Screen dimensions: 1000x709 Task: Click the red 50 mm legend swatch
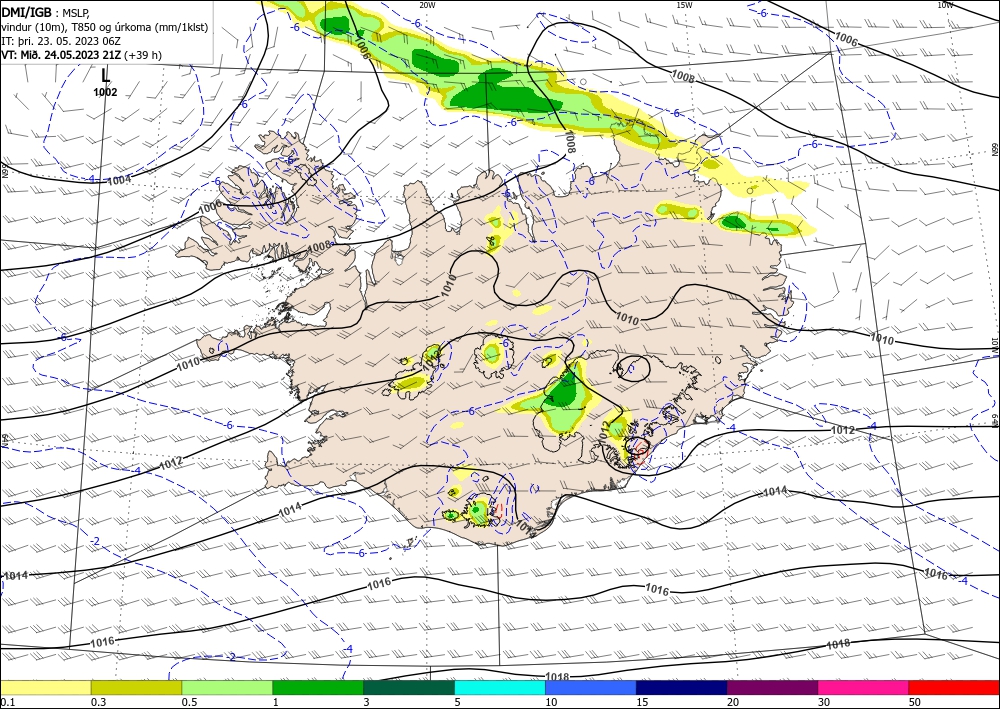(954, 687)
